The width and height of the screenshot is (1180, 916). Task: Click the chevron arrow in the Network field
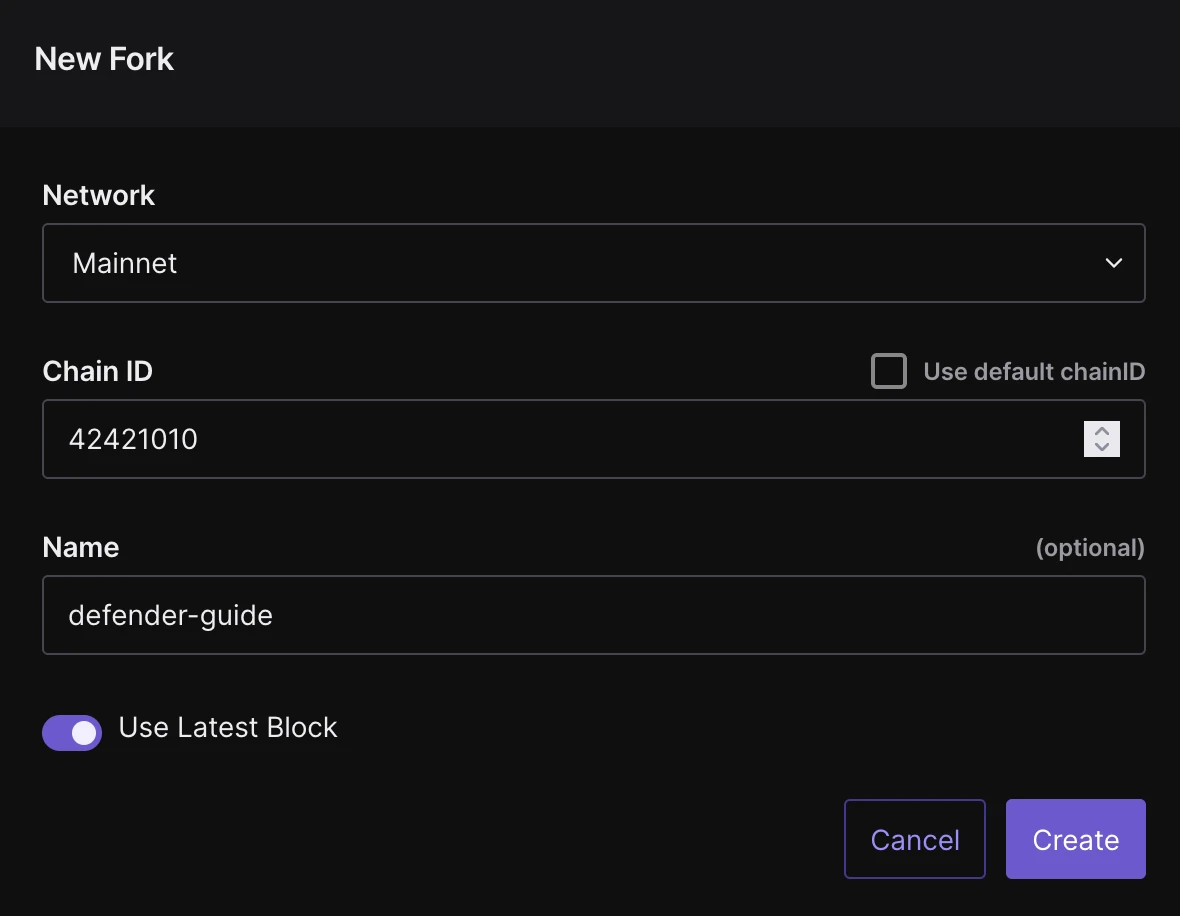[1113, 263]
